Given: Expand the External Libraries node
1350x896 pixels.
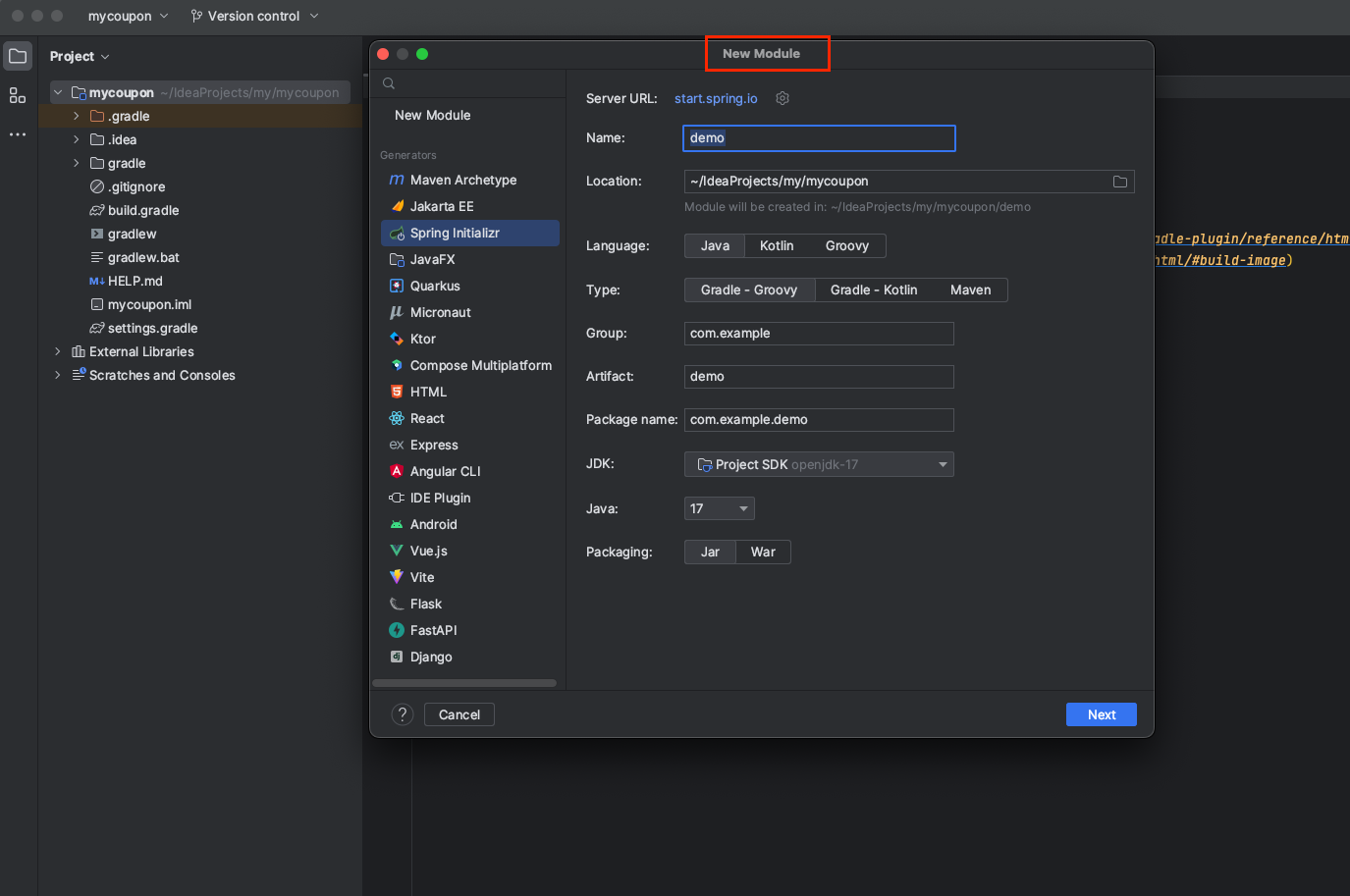Looking at the screenshot, I should 58,351.
